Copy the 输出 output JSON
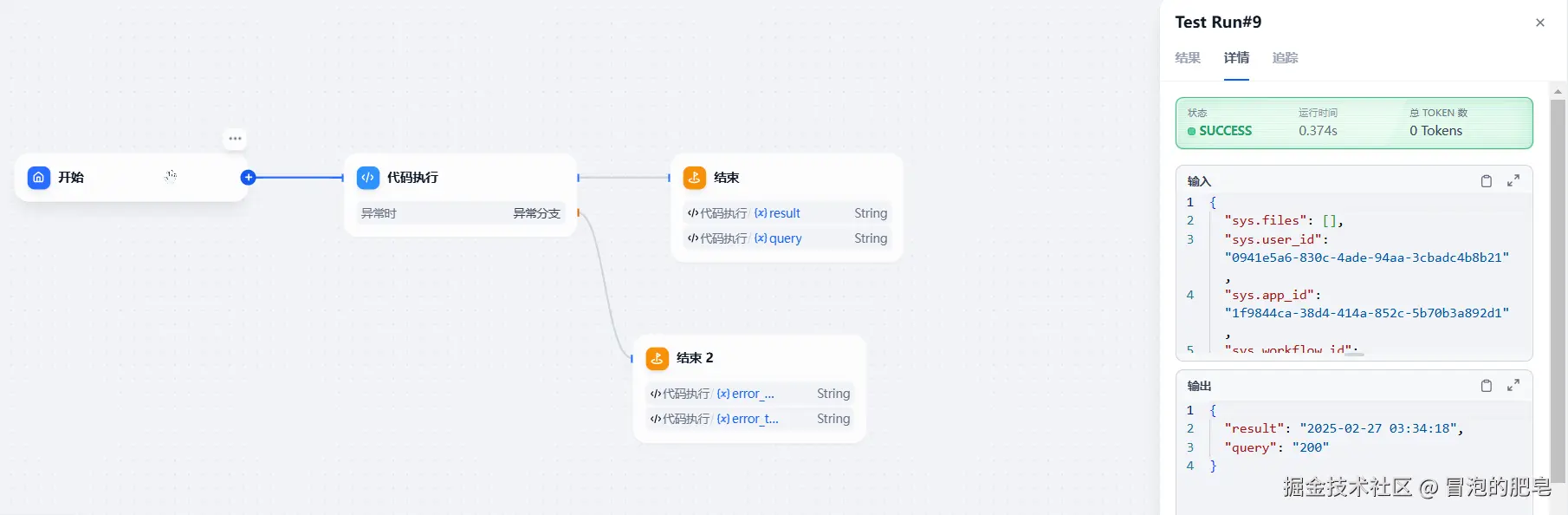This screenshot has width=1568, height=515. (1487, 386)
